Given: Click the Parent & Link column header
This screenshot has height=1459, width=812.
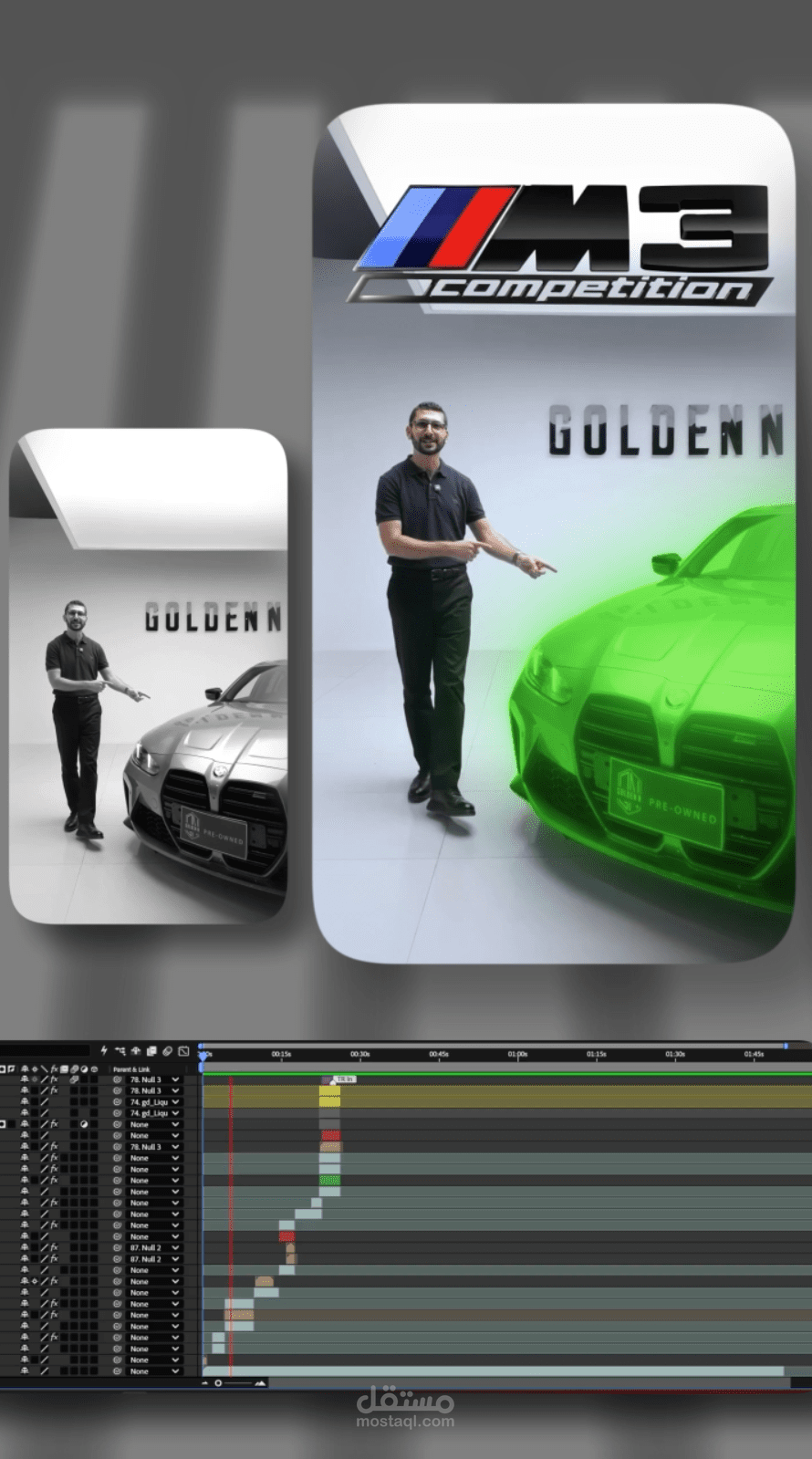Looking at the screenshot, I should point(131,1069).
